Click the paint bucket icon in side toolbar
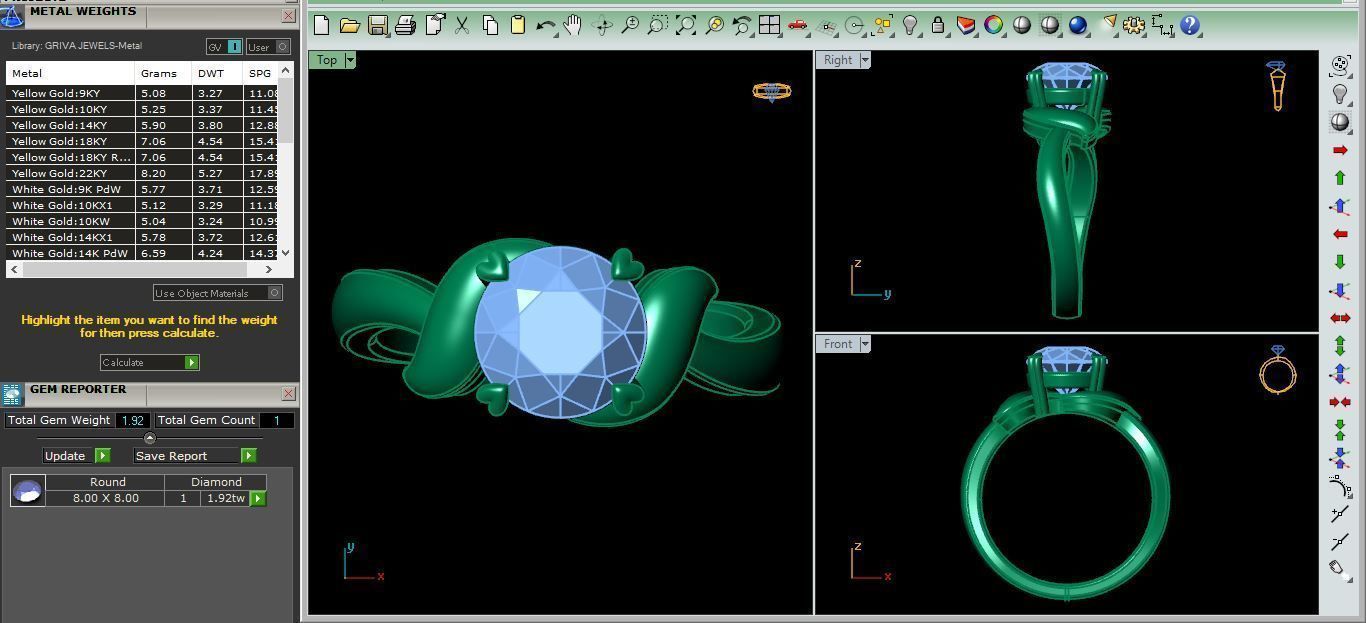Screen dimensions: 1366x623 1340,570
